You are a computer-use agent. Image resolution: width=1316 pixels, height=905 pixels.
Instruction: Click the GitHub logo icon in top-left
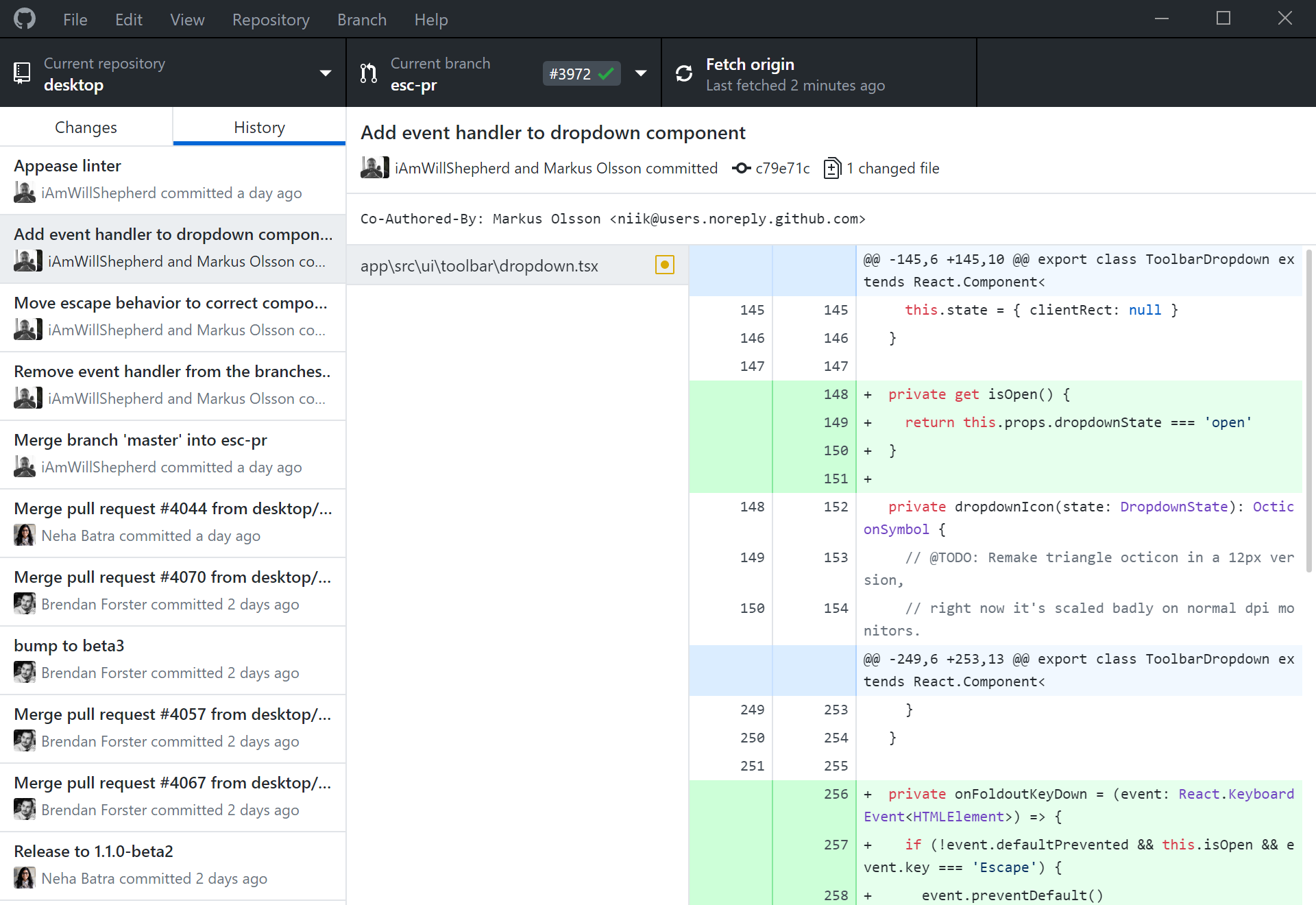[24, 19]
